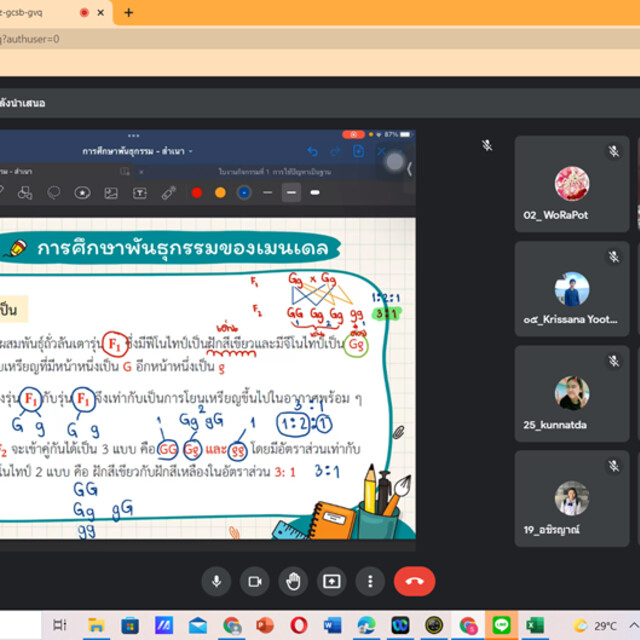The image size is (640, 640).
Task: Click the image insert tool
Action: click(x=111, y=192)
